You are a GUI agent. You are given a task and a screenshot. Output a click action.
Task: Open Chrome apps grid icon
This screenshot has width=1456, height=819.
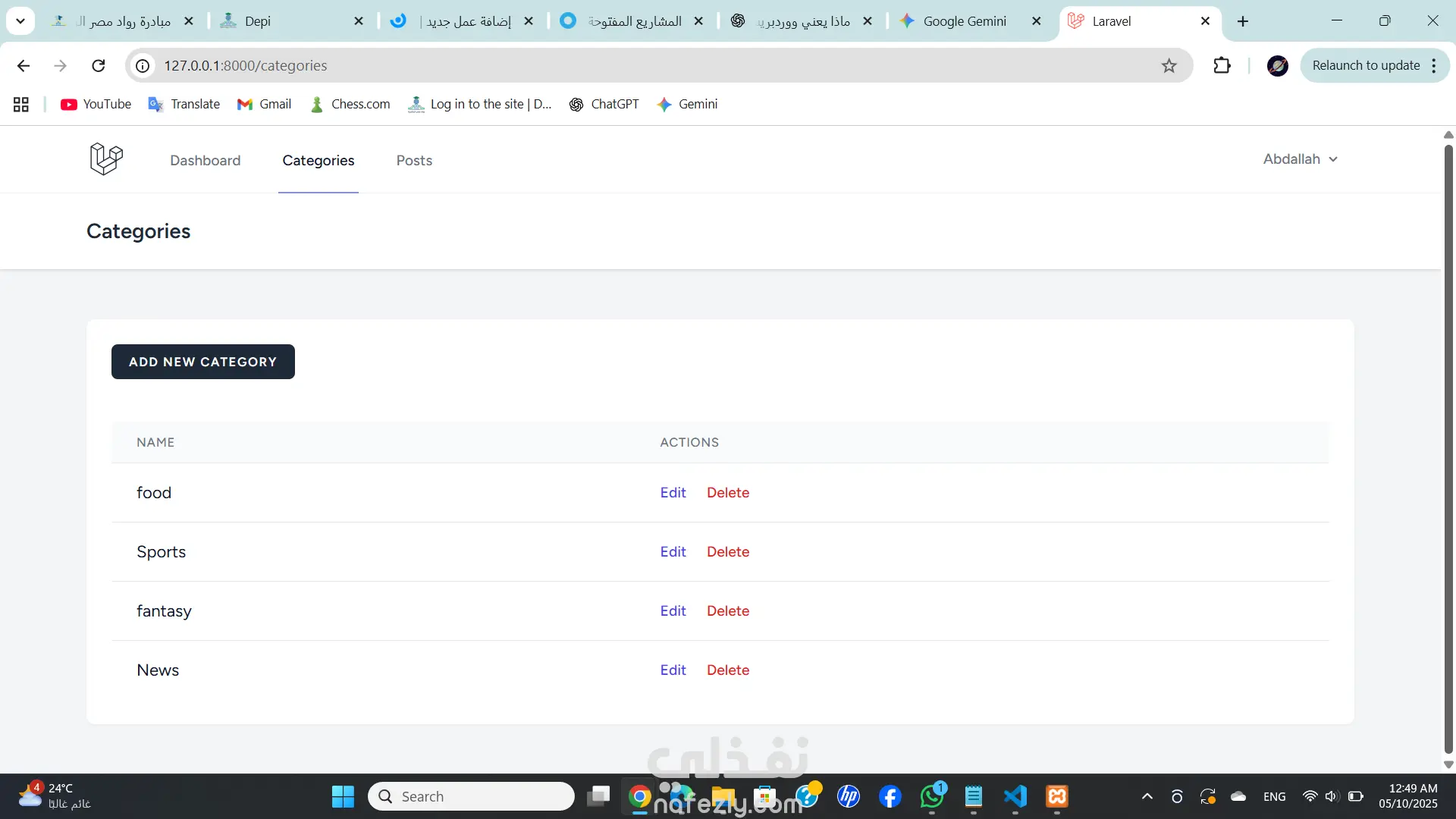[x=21, y=105]
